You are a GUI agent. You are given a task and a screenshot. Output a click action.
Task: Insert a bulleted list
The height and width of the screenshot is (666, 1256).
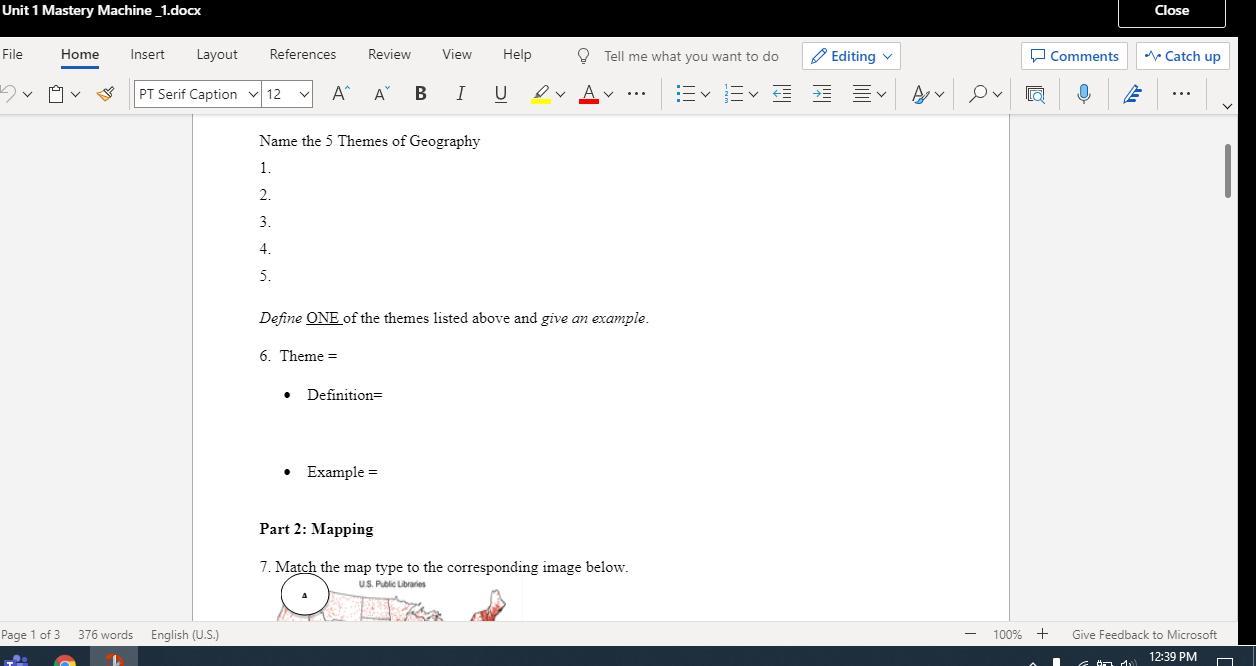point(685,94)
